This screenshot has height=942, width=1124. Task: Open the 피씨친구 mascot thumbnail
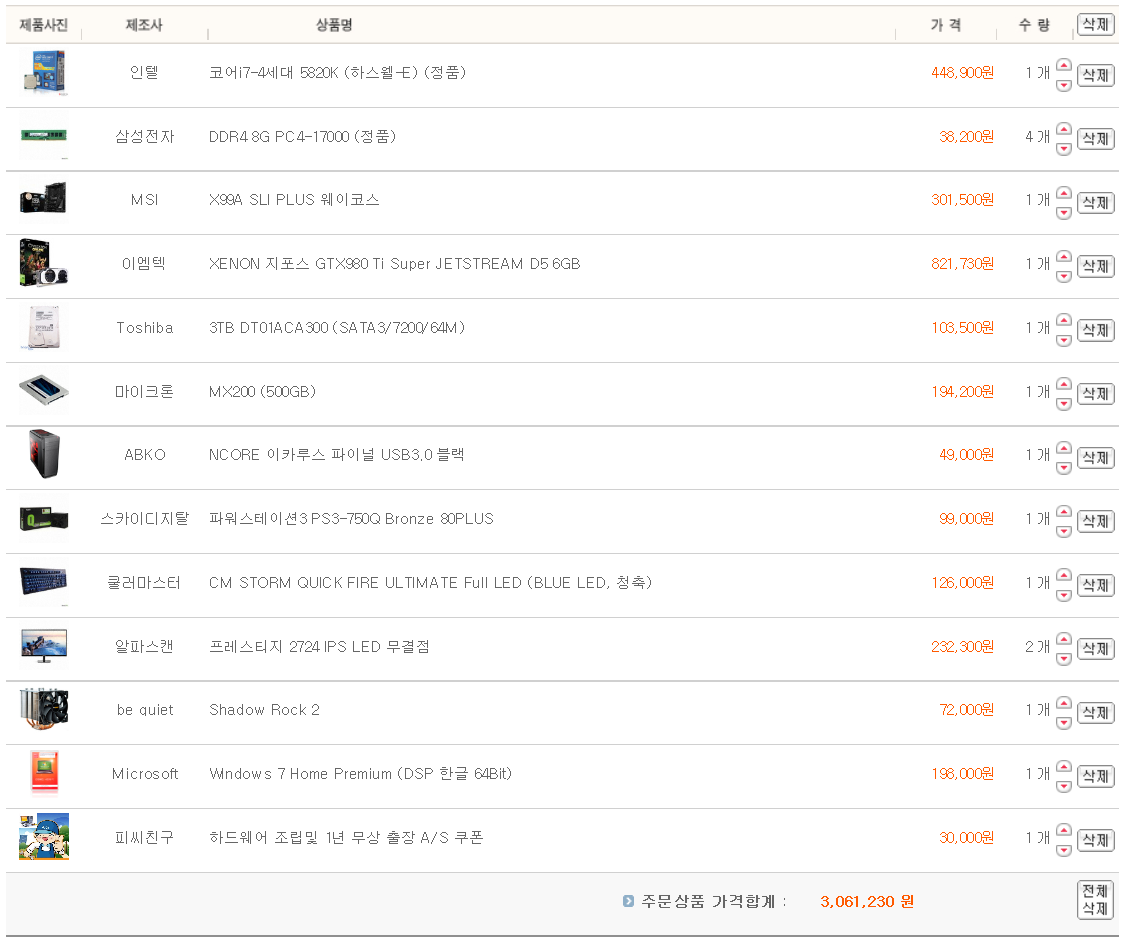click(44, 837)
